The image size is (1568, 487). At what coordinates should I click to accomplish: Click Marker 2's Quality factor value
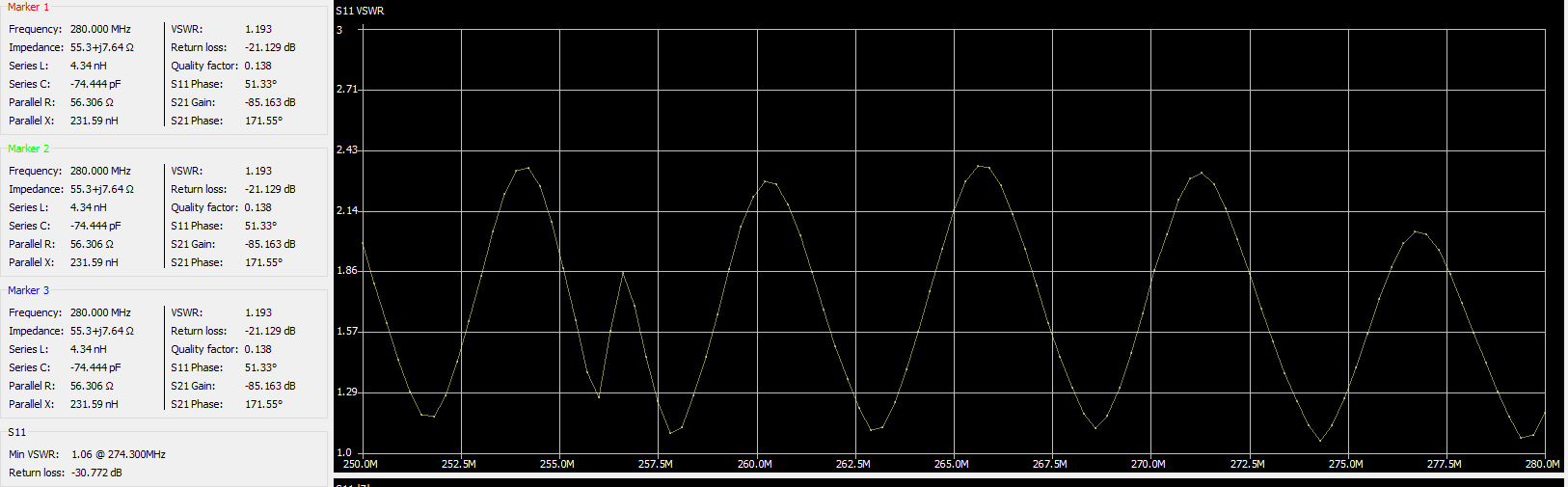[258, 207]
